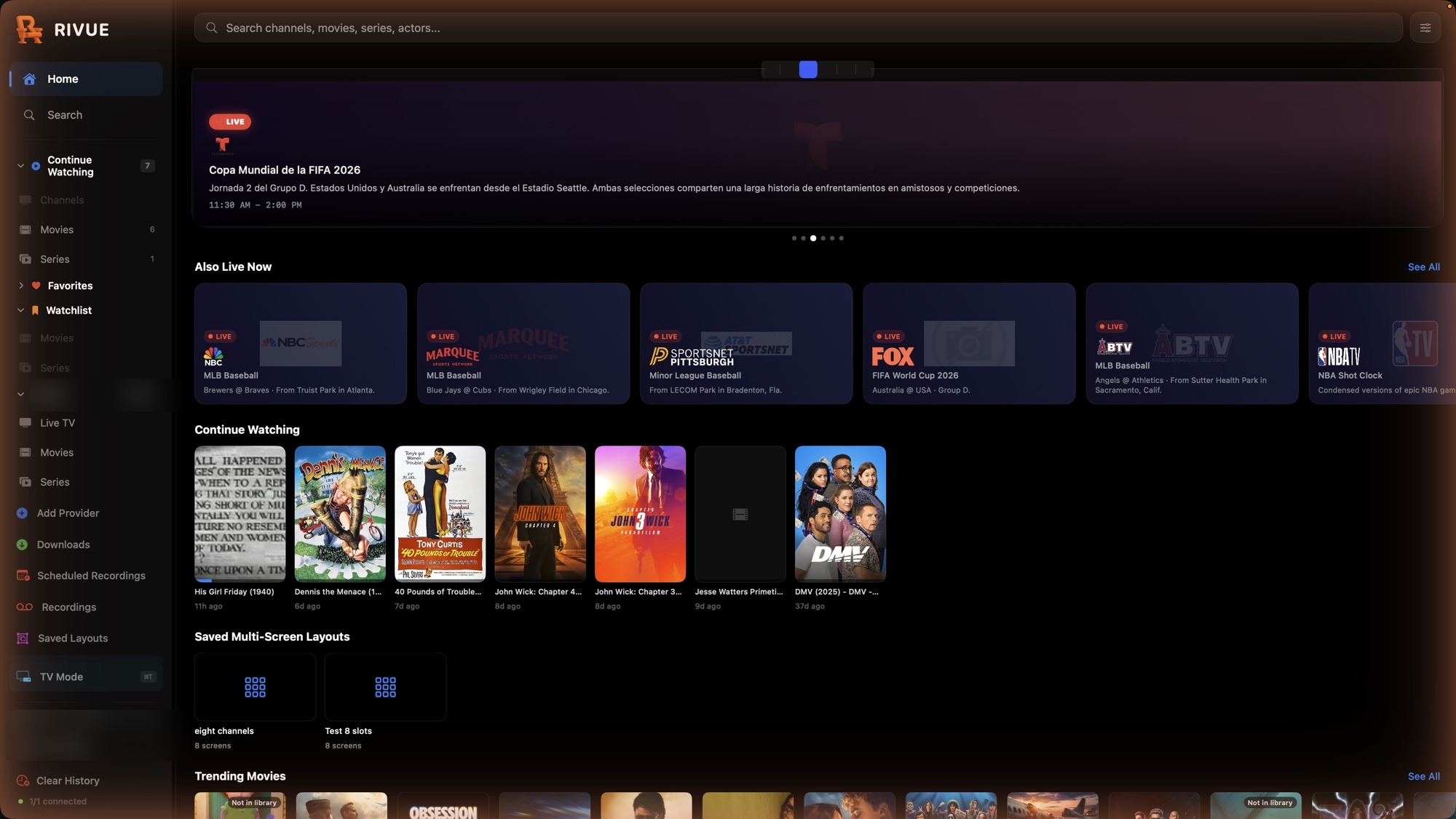The width and height of the screenshot is (1456, 819).
Task: Click the Continue Watching count badge '7'
Action: pos(147,166)
